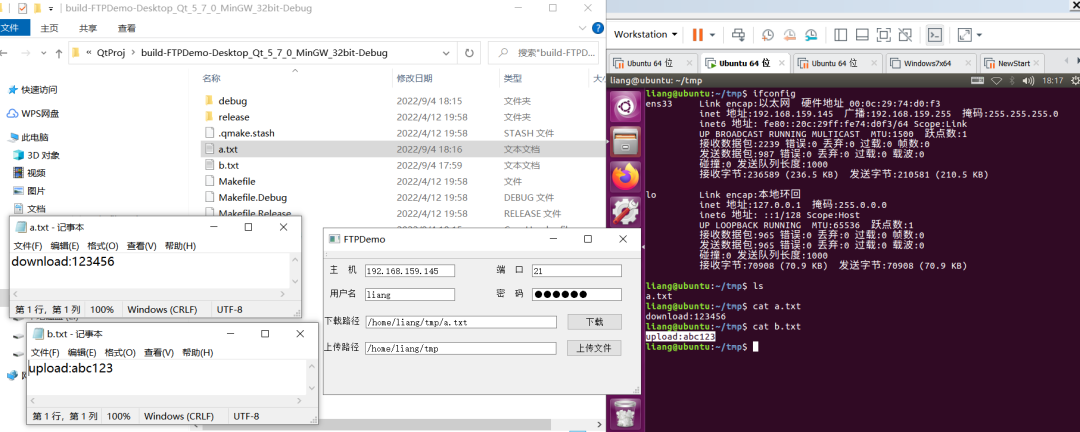
Task: Click the properties checkmark icon in quick access toolbar
Action: (x=21, y=8)
